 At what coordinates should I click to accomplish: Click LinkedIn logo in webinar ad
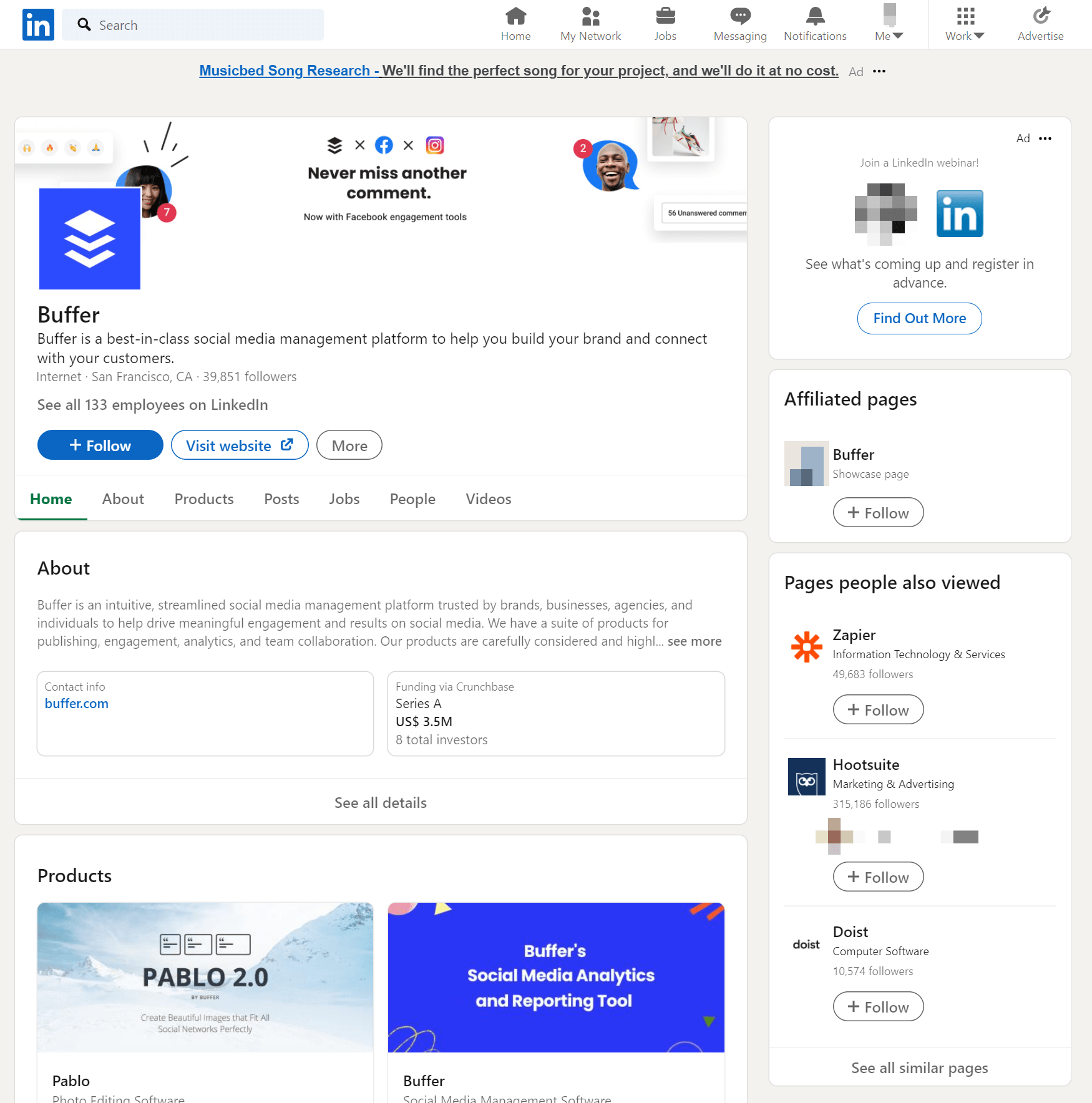(x=960, y=213)
